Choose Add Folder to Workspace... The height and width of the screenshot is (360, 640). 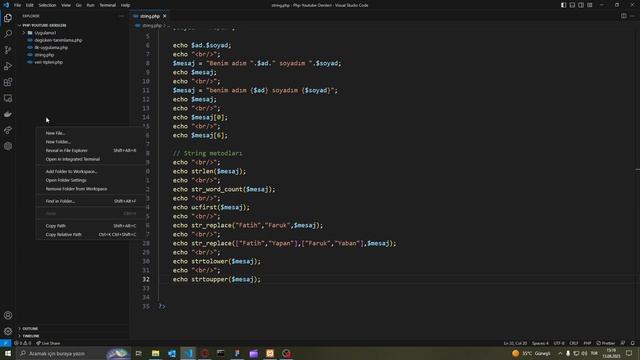coord(90,171)
